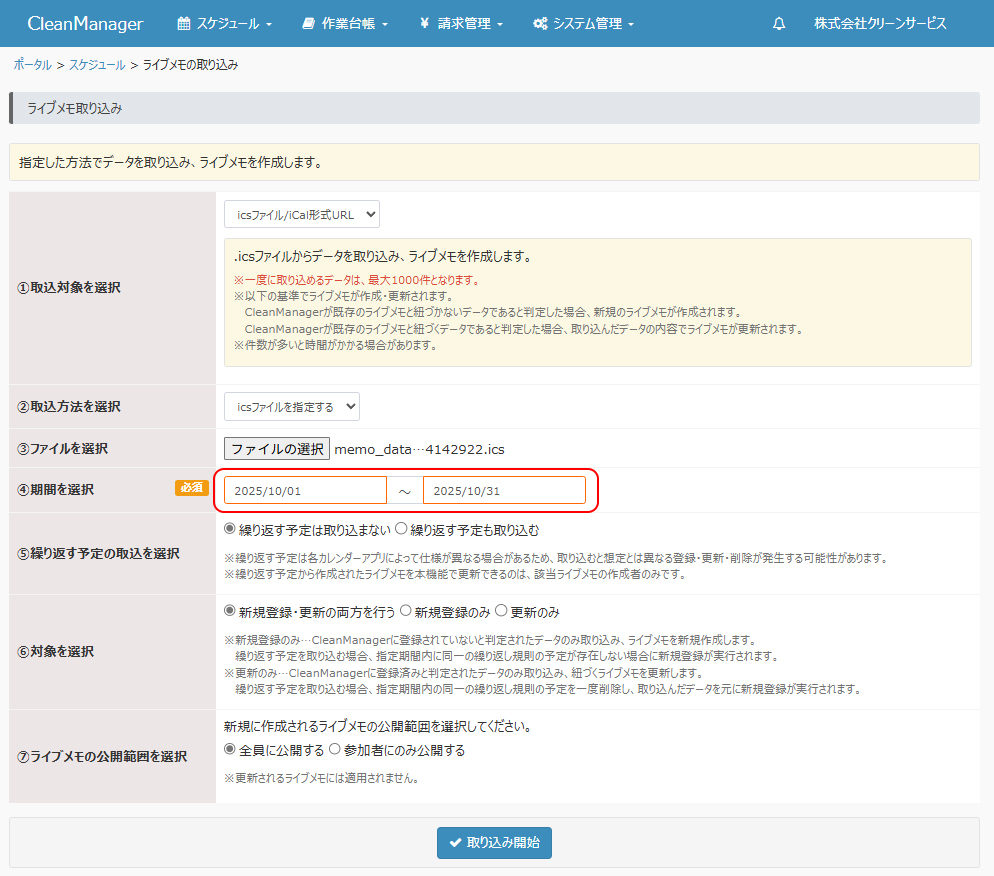Click the ファイルの選択 button
Screen dimensions: 994x876
pyautogui.click(x=277, y=449)
